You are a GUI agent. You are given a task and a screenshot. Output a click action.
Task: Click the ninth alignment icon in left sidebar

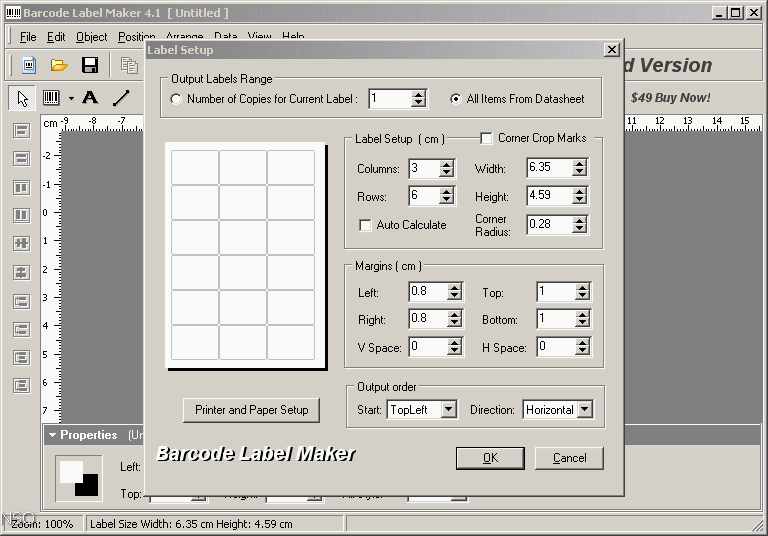click(x=21, y=357)
